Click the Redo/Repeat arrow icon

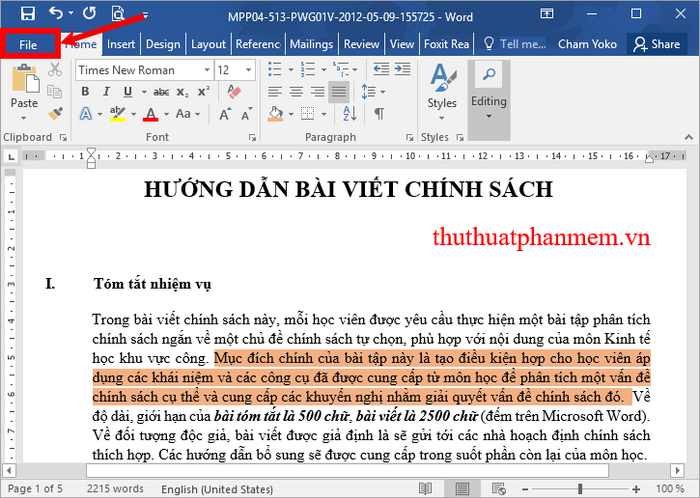click(89, 13)
